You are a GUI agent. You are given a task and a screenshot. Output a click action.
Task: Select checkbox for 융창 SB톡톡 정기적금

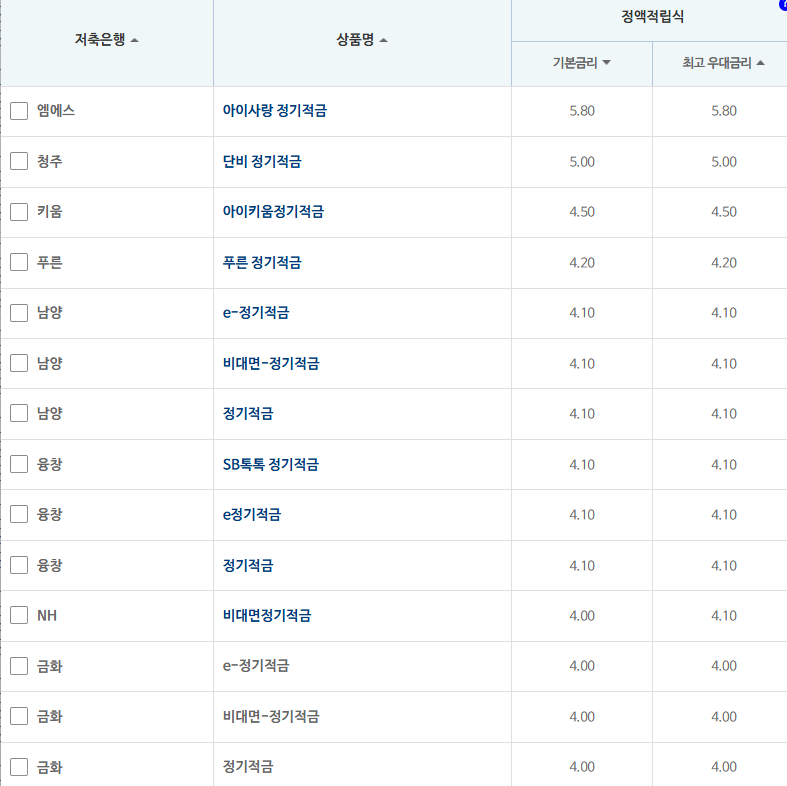click(19, 464)
